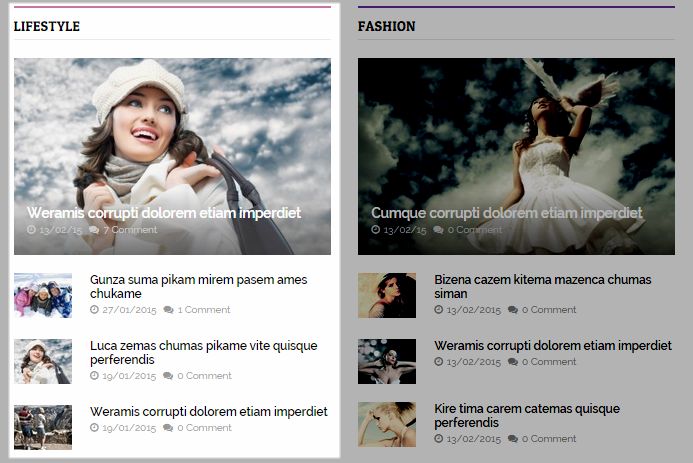Click the date 13/02/2015 on Bizena post
The height and width of the screenshot is (463, 693).
click(x=473, y=310)
